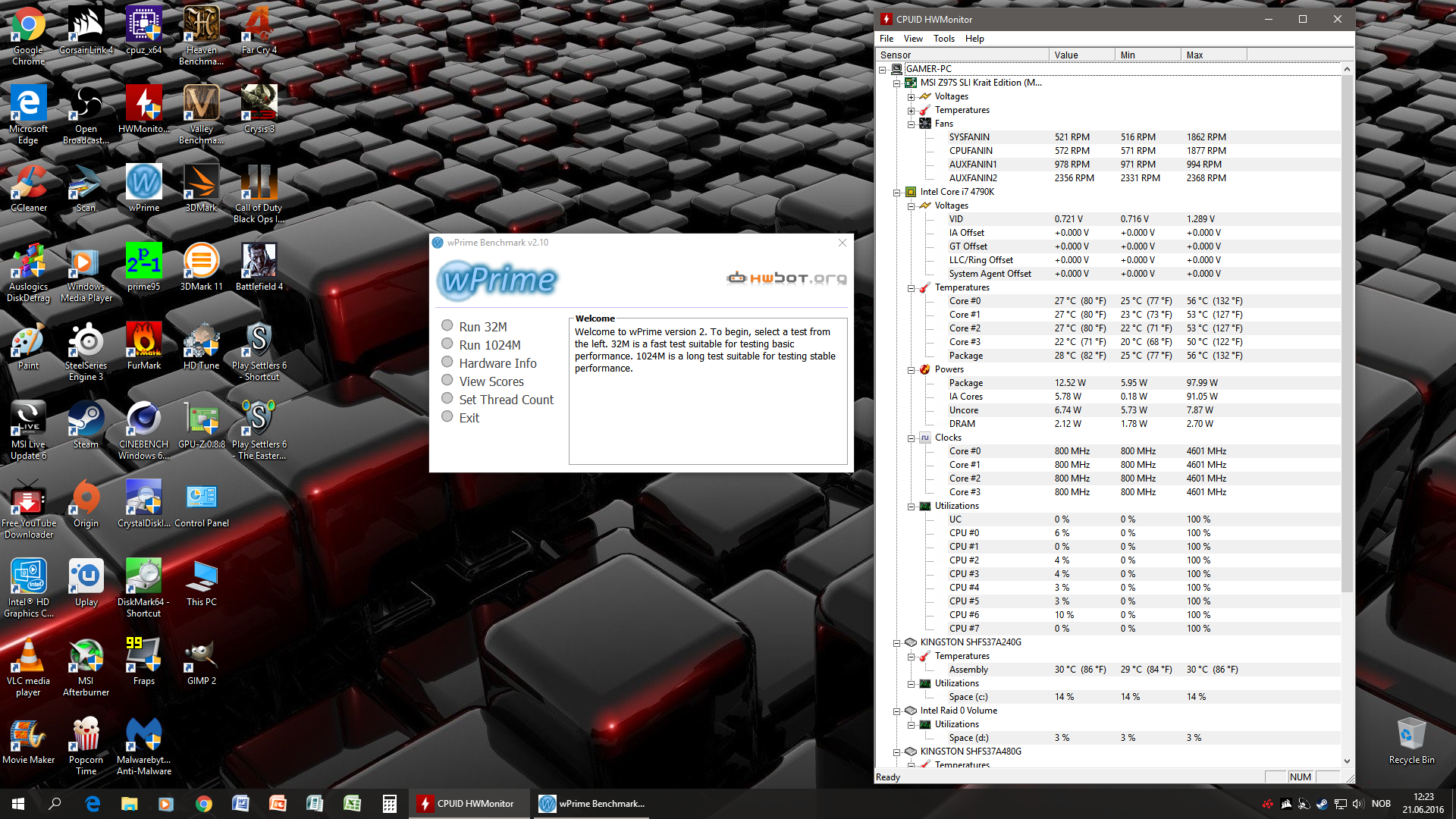Open the HWBOT.org link in wPrime
This screenshot has width=1456, height=819.
click(x=786, y=278)
